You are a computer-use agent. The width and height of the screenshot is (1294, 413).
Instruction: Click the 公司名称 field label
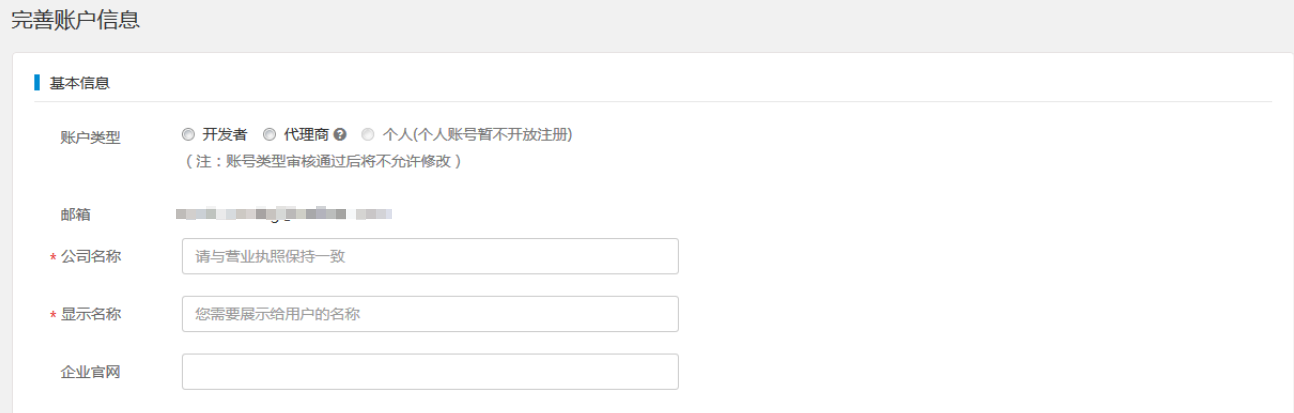tap(91, 257)
